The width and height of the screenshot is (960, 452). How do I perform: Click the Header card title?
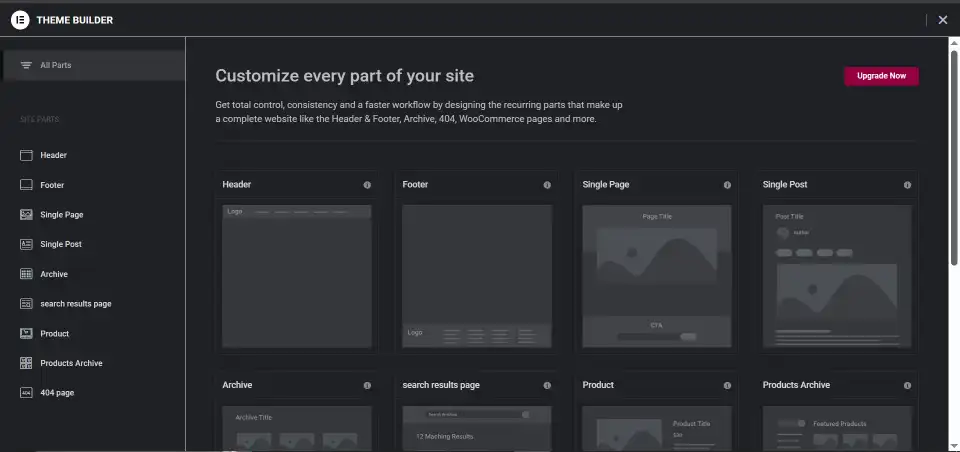pyautogui.click(x=236, y=184)
